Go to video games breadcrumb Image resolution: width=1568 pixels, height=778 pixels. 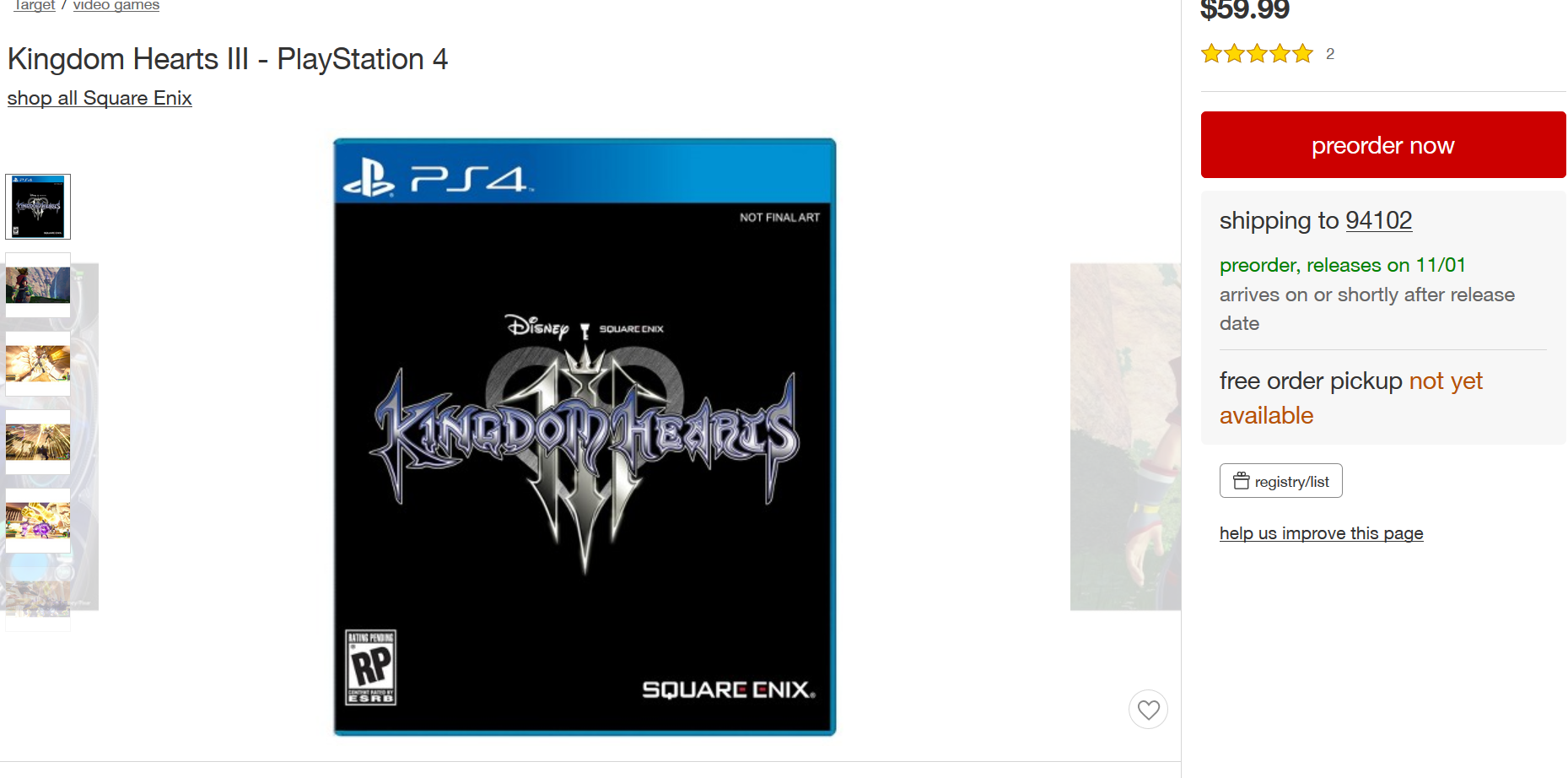coord(116,5)
